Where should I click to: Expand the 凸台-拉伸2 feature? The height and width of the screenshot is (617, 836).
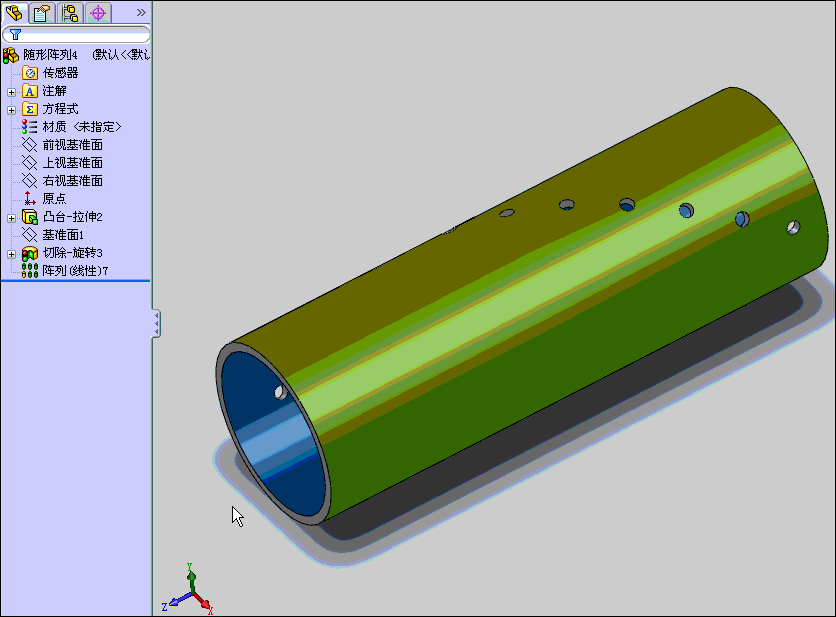pyautogui.click(x=11, y=218)
